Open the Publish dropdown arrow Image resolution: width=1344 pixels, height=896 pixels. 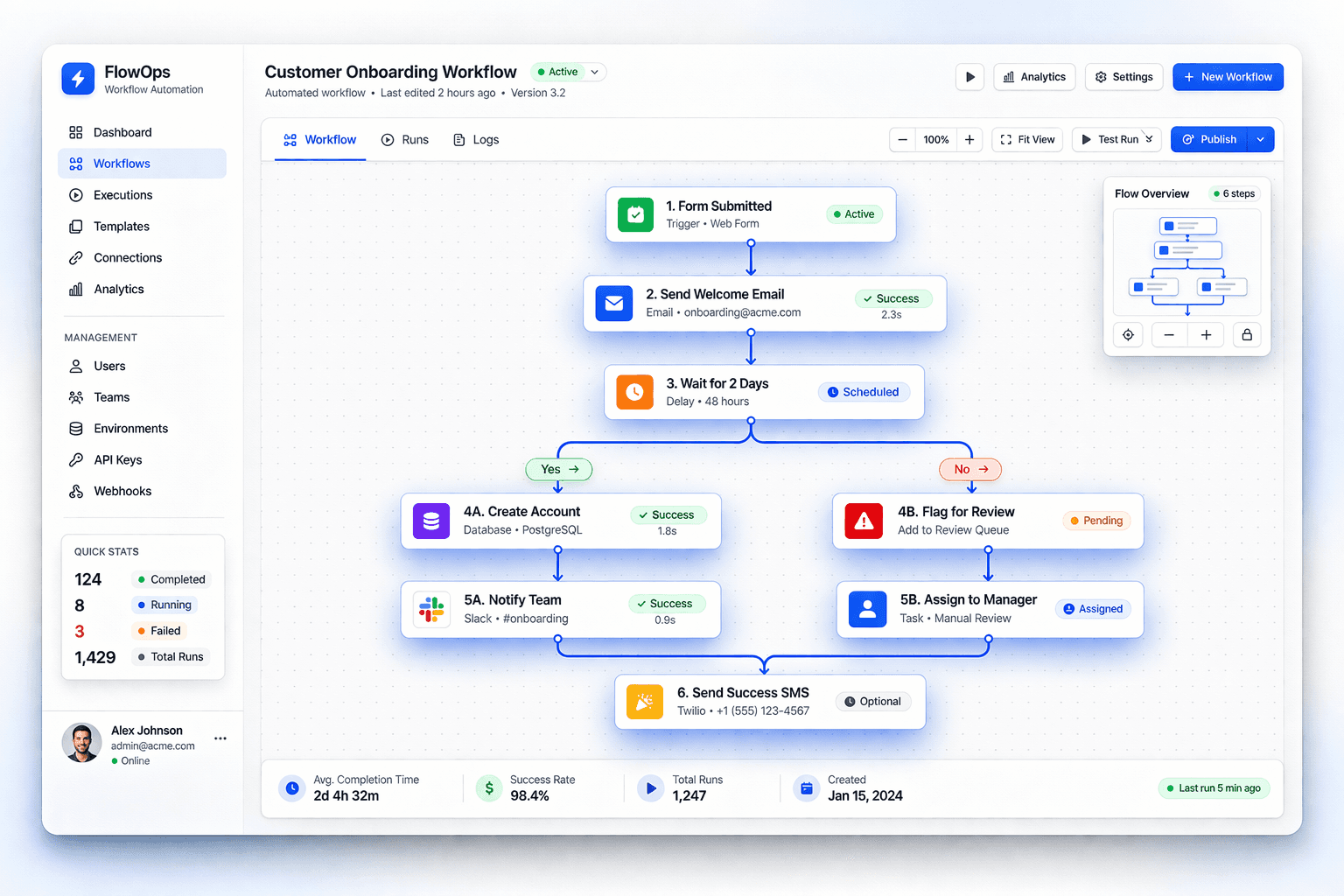click(x=1260, y=139)
